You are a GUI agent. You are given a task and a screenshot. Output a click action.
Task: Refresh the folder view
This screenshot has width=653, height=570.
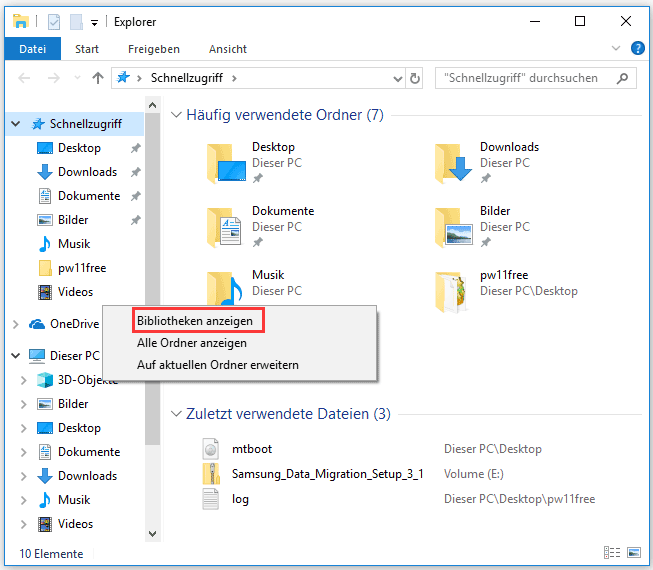pyautogui.click(x=414, y=78)
